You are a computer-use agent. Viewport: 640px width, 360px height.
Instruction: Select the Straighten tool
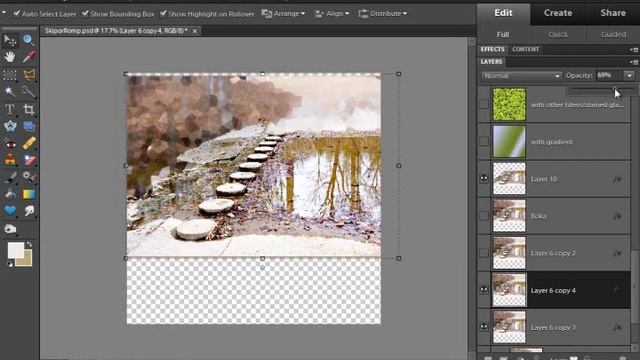[29, 126]
